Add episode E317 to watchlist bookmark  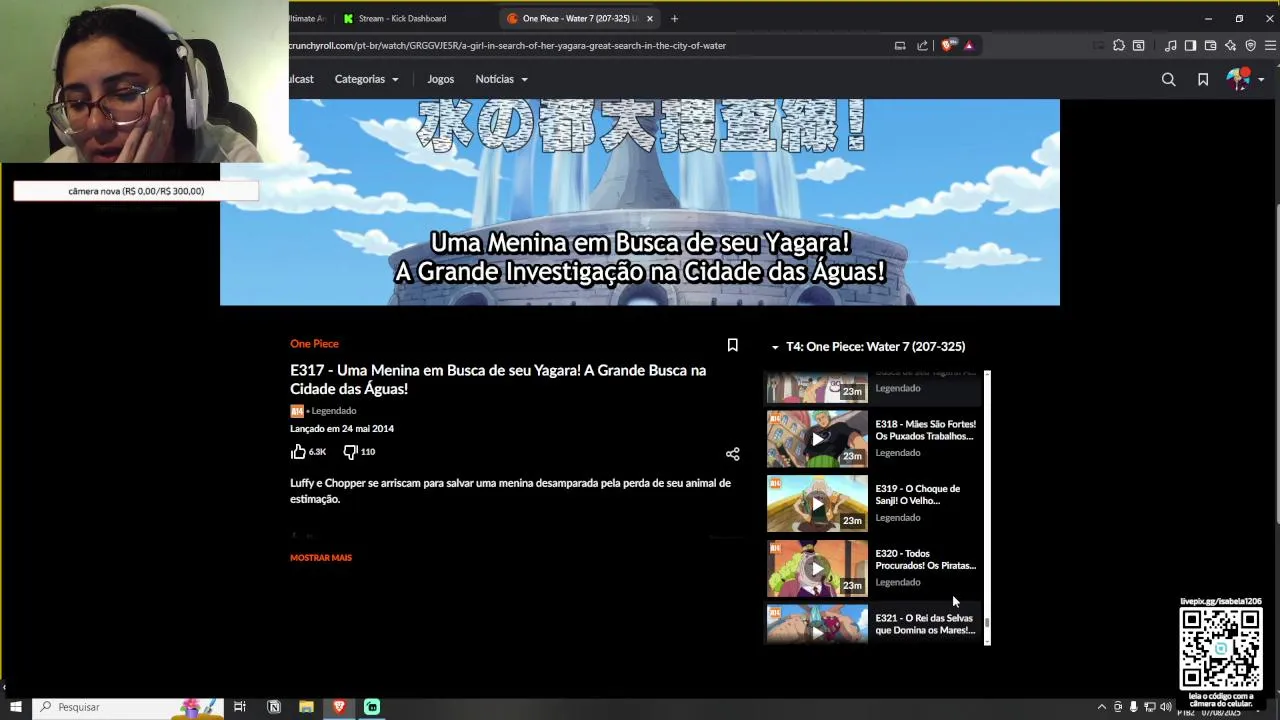(732, 345)
